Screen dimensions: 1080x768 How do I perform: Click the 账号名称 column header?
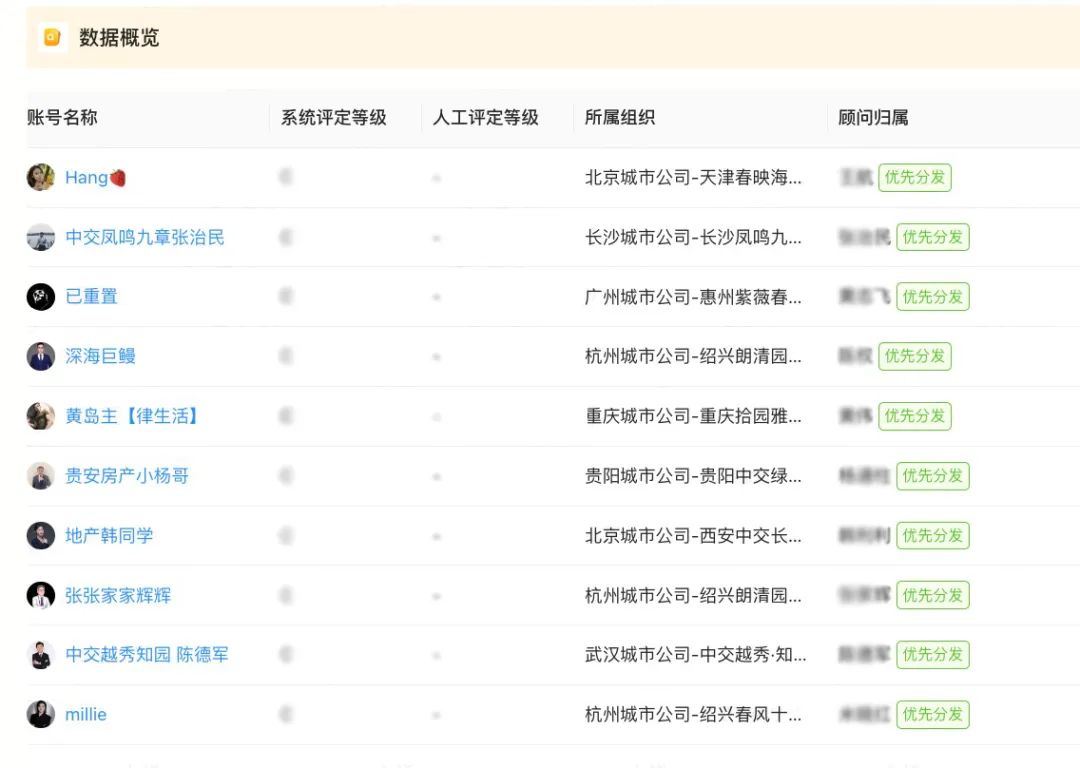point(62,117)
